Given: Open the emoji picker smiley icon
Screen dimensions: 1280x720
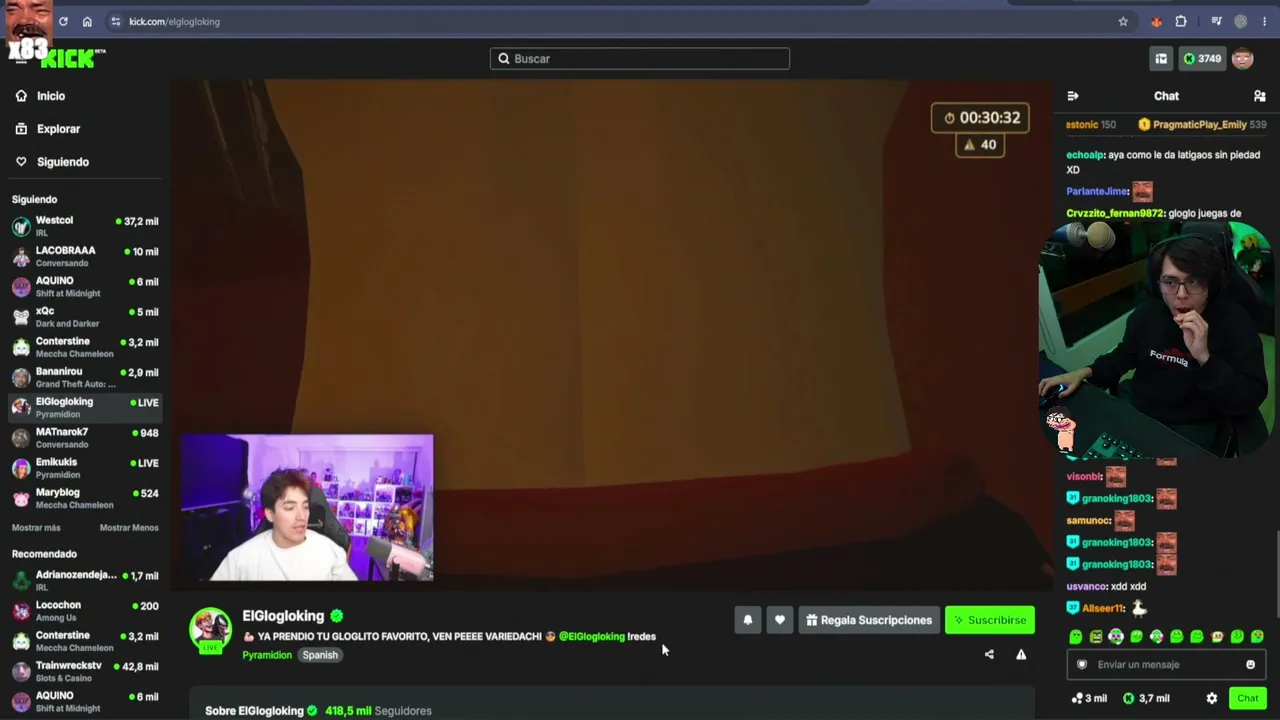Looking at the screenshot, I should [x=1250, y=665].
